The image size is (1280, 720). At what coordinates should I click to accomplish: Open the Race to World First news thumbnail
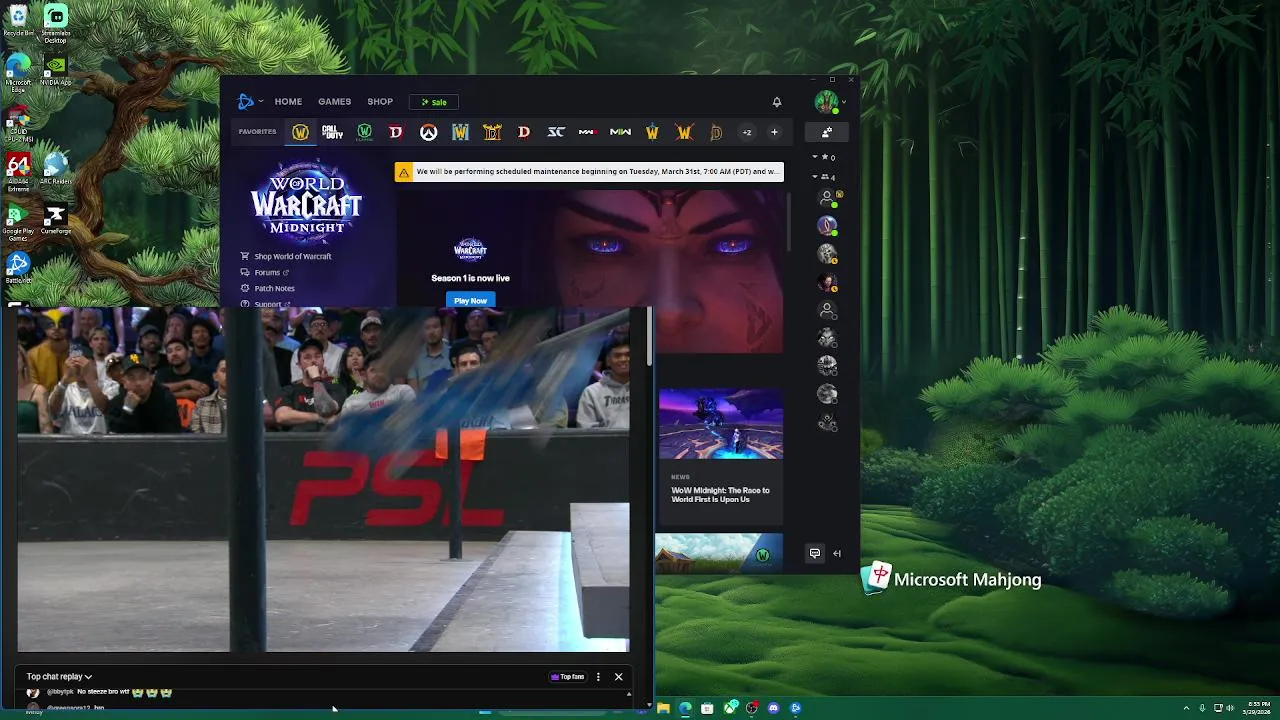pyautogui.click(x=721, y=424)
